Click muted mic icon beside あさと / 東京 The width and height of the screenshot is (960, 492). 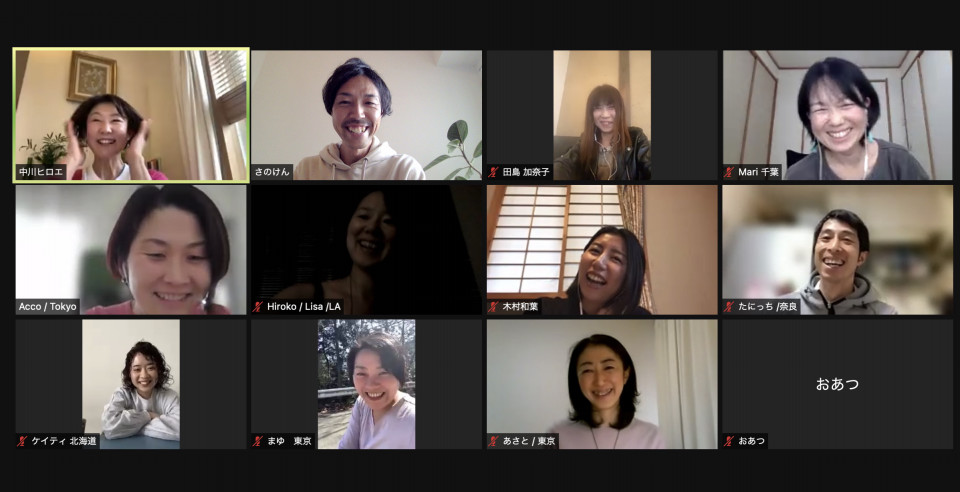[493, 441]
